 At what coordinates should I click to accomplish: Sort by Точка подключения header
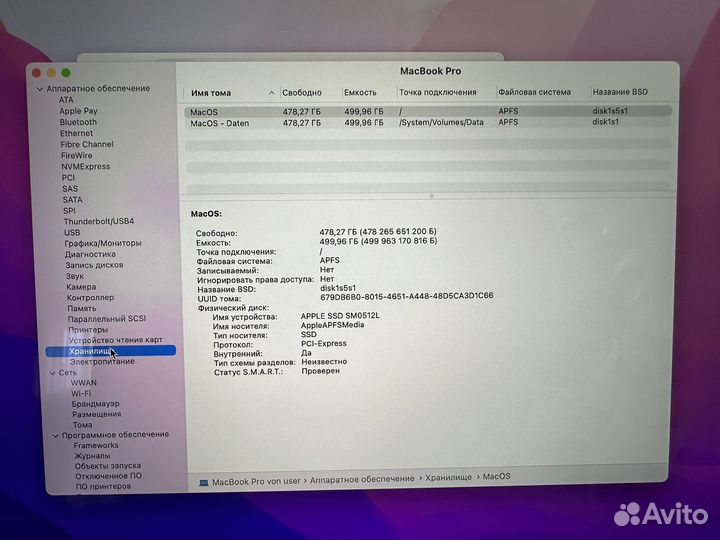coord(438,92)
